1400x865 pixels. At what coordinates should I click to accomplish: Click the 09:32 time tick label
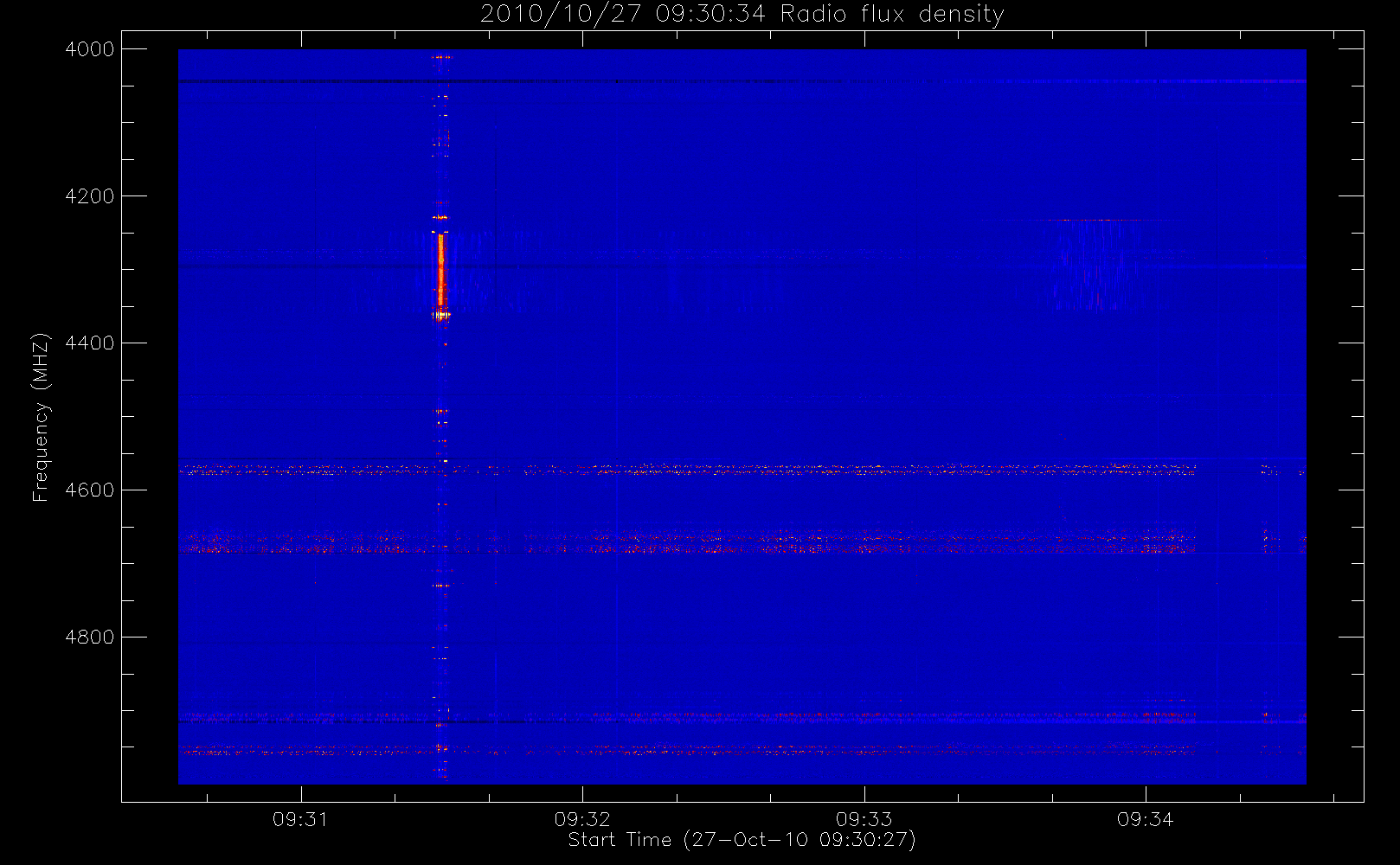pyautogui.click(x=582, y=819)
